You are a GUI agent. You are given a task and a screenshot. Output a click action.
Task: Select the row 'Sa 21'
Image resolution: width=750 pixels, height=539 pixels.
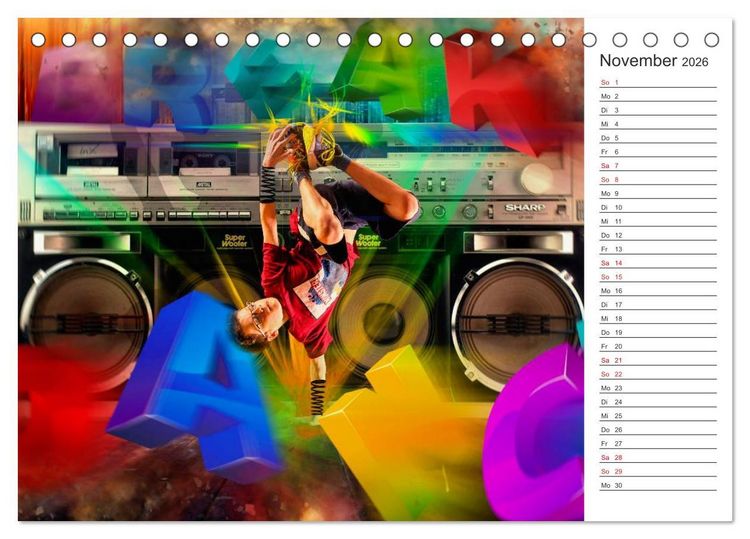coord(658,360)
